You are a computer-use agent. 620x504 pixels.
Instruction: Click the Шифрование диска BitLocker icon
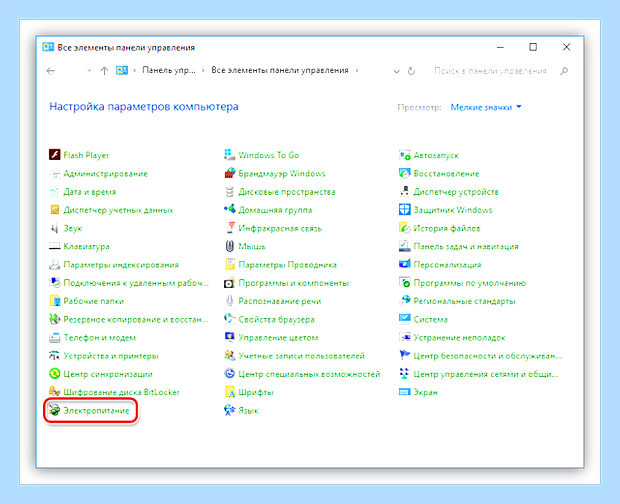tap(54, 392)
